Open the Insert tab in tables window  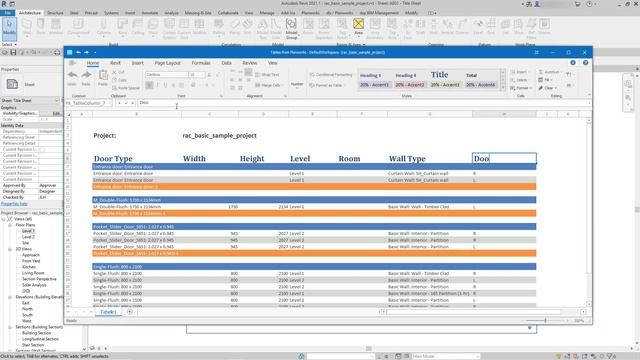138,63
